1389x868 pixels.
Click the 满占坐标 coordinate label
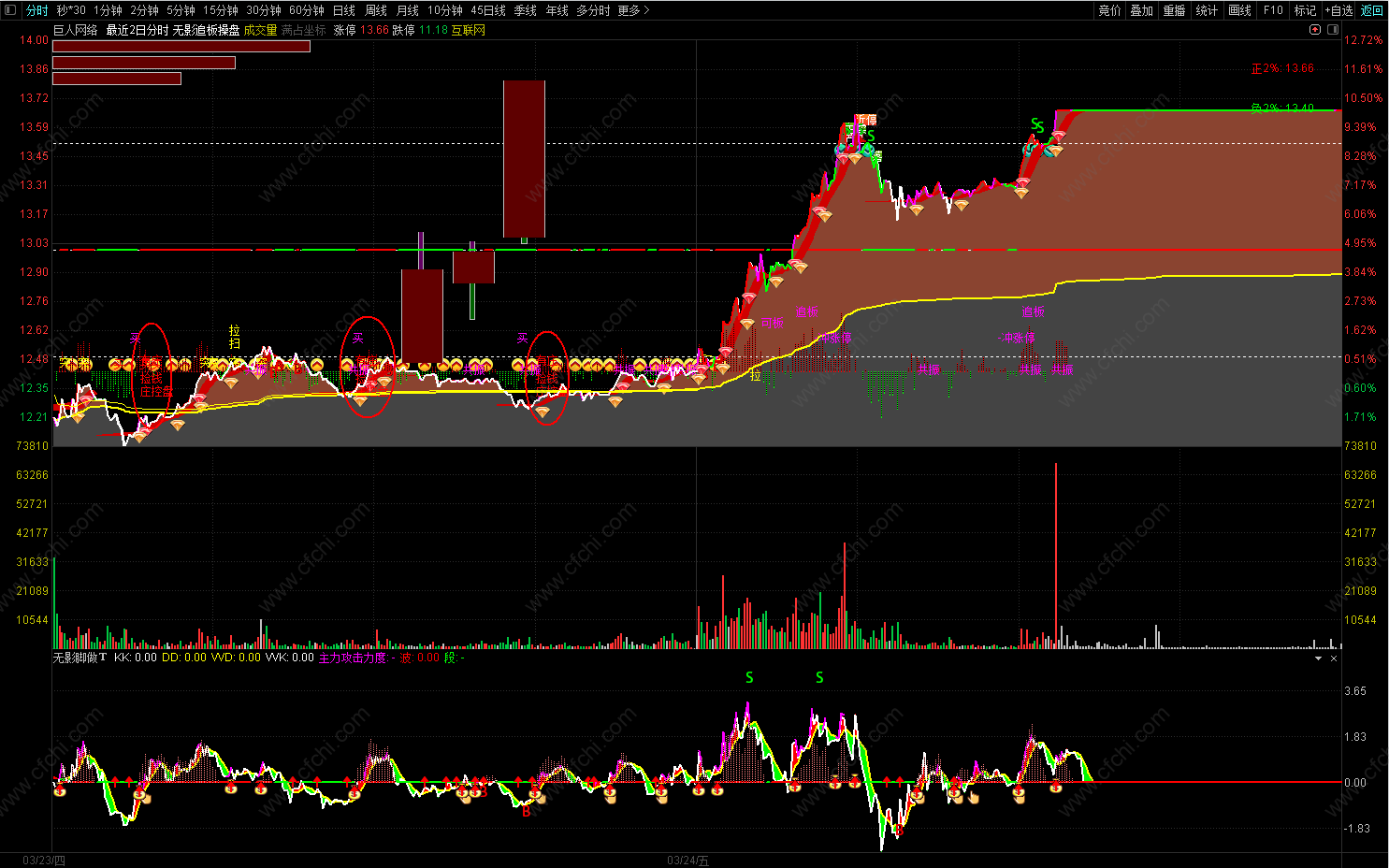coord(304,30)
